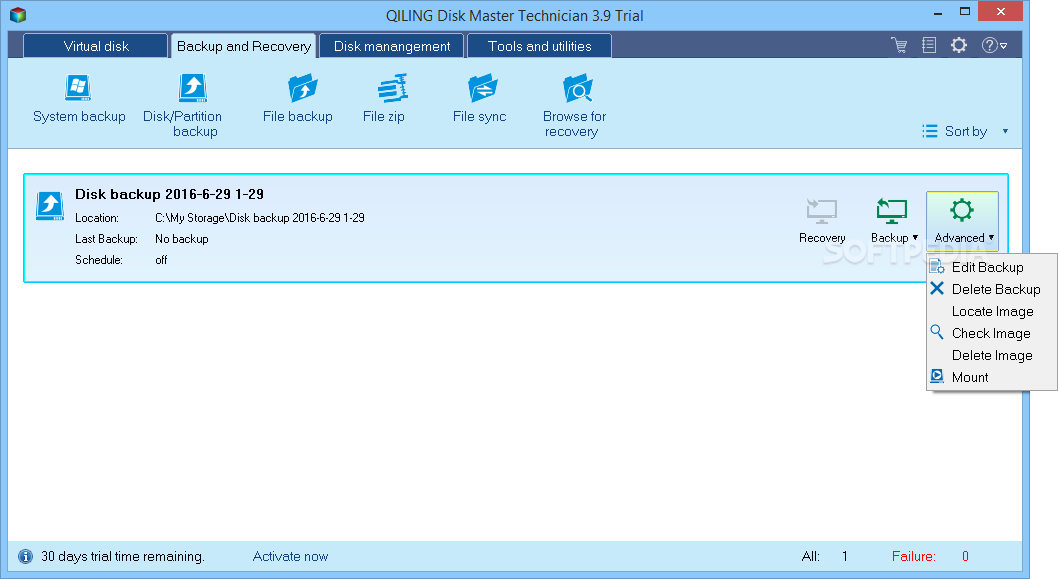Open the File zip tool
The width and height of the screenshot is (1058, 579).
pyautogui.click(x=384, y=99)
